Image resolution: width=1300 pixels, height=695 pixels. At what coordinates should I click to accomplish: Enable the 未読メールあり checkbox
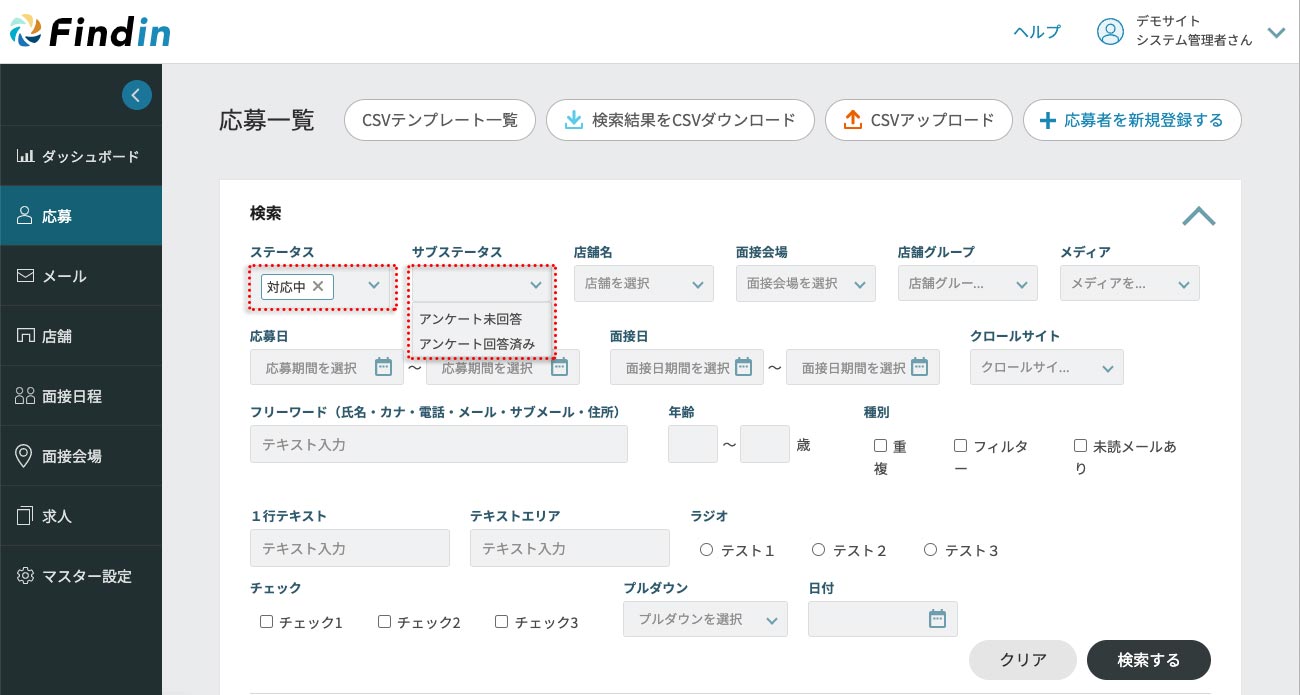(x=1080, y=446)
